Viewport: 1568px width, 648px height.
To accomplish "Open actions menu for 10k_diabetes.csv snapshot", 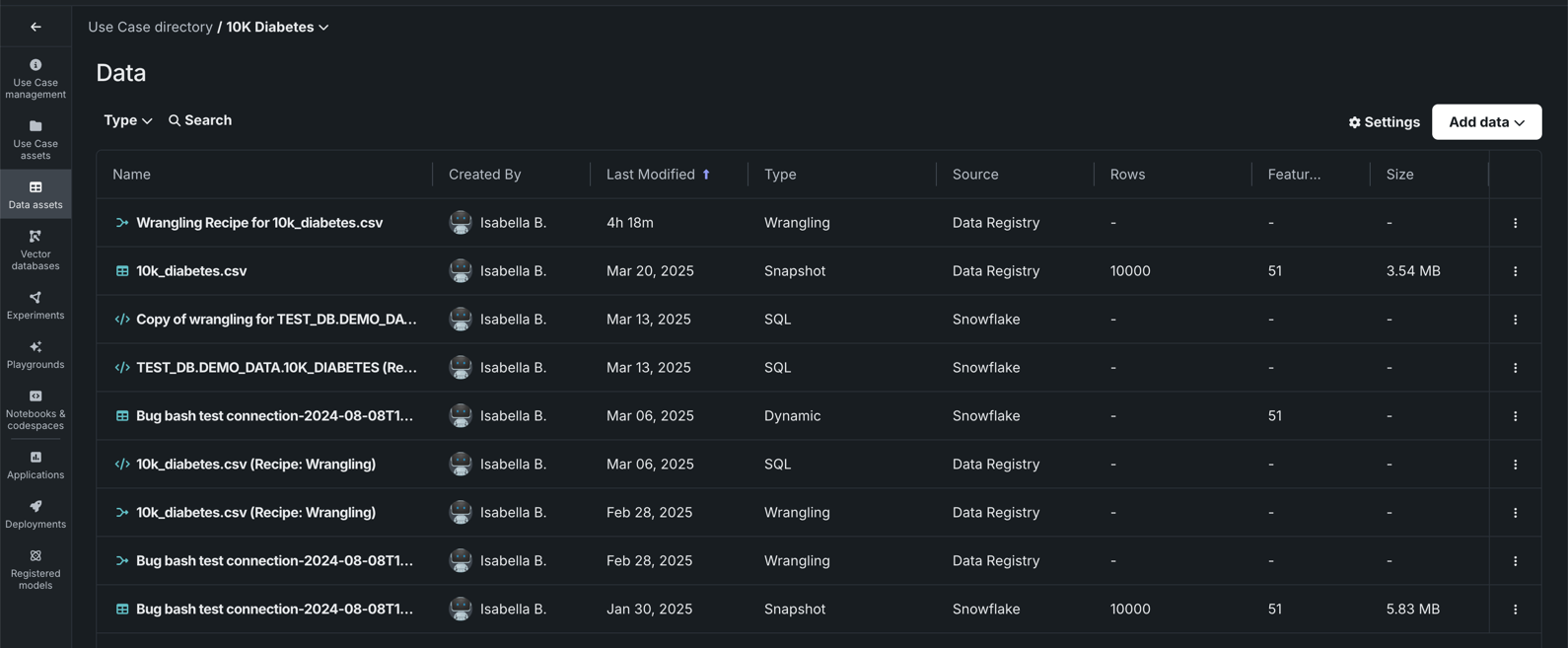I will 1515,271.
